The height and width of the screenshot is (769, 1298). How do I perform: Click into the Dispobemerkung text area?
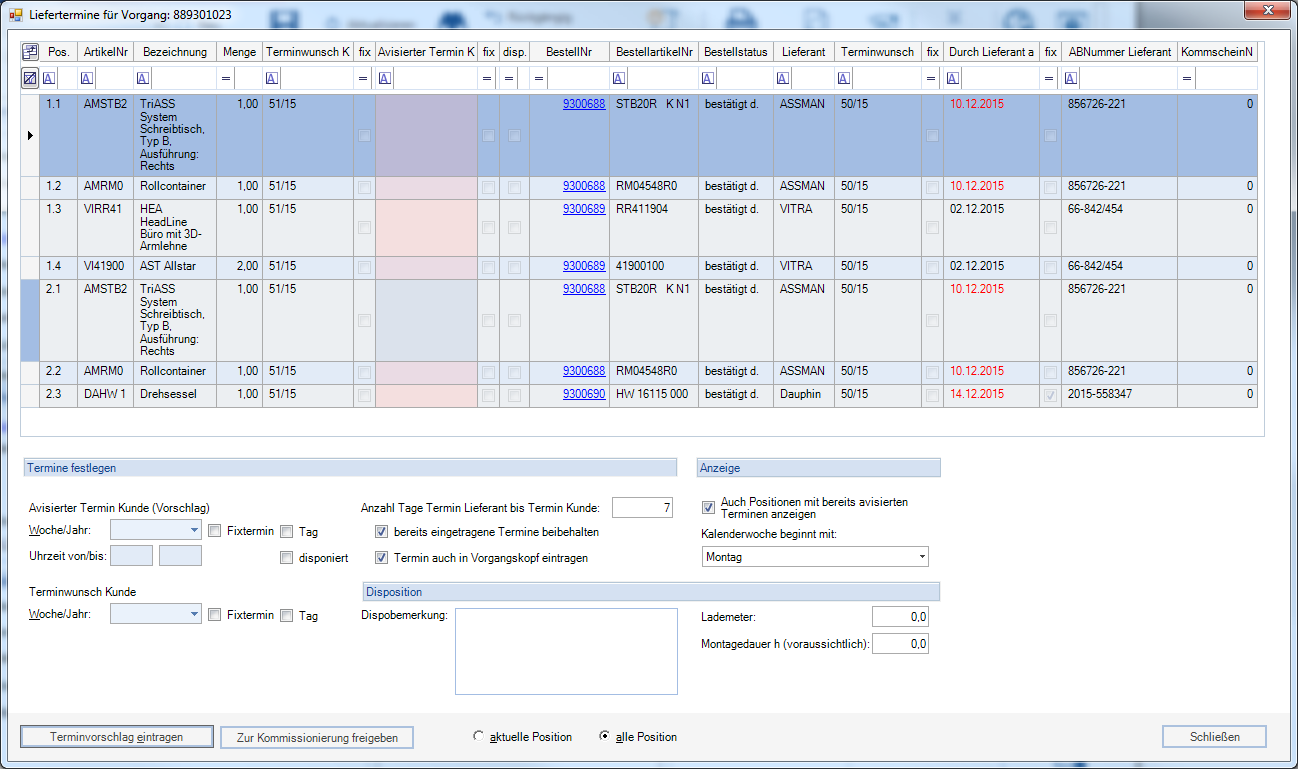click(x=565, y=651)
